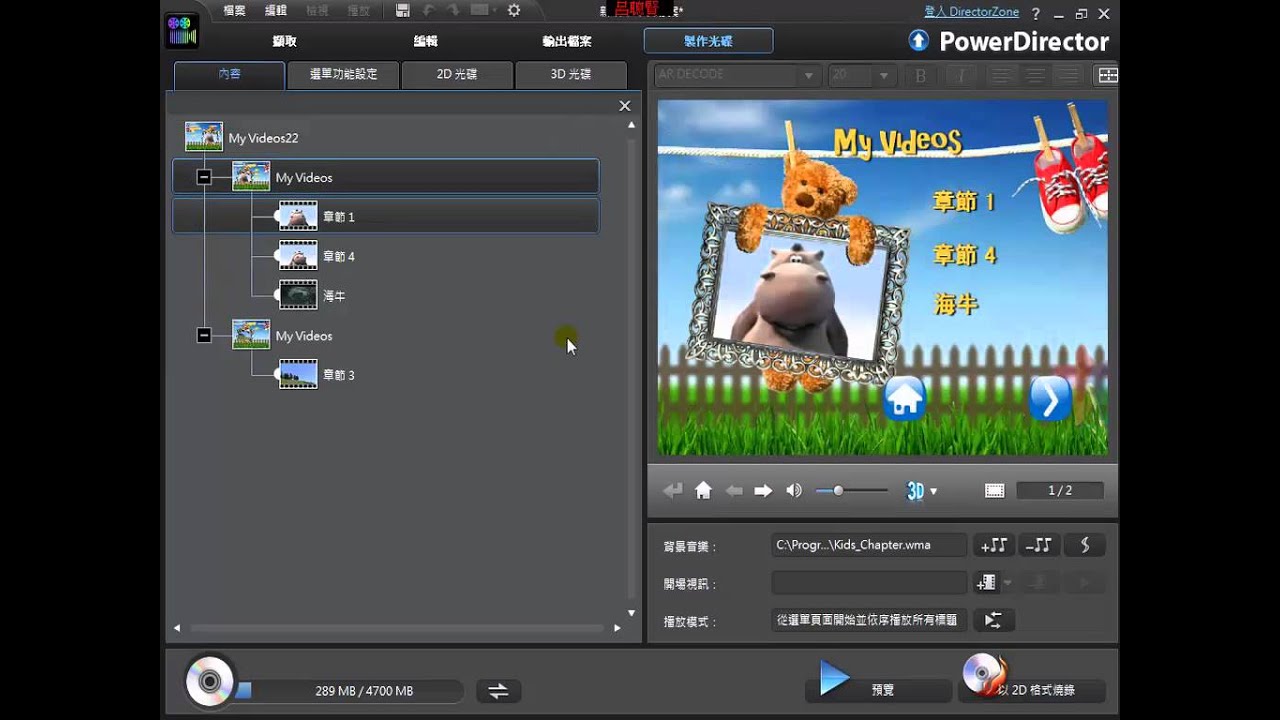Click the 289 MB / 4700 MB capacity bar

pyautogui.click(x=349, y=691)
